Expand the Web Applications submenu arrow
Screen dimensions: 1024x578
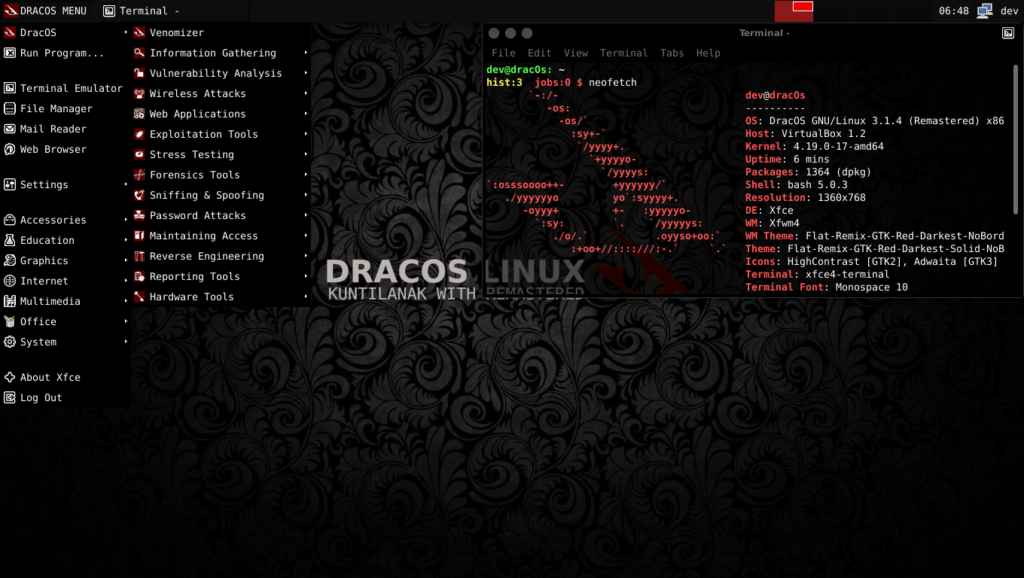click(306, 114)
